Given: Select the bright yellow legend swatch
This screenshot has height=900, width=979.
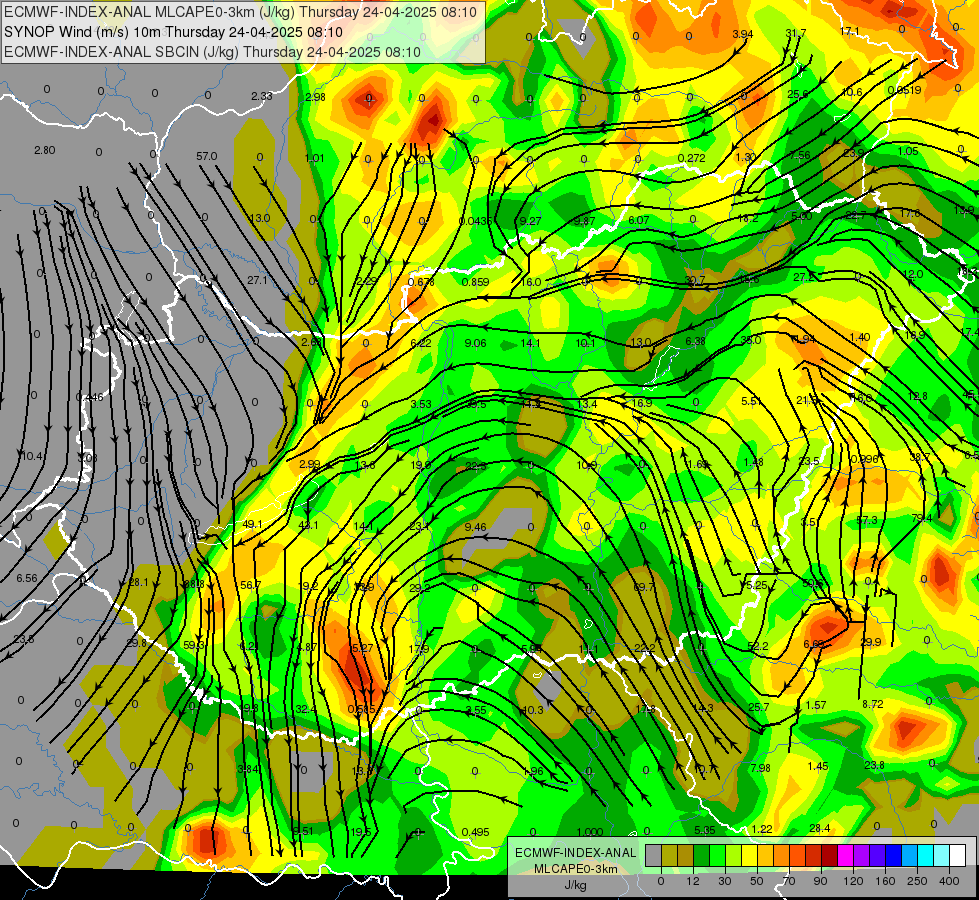Looking at the screenshot, I should tap(750, 855).
